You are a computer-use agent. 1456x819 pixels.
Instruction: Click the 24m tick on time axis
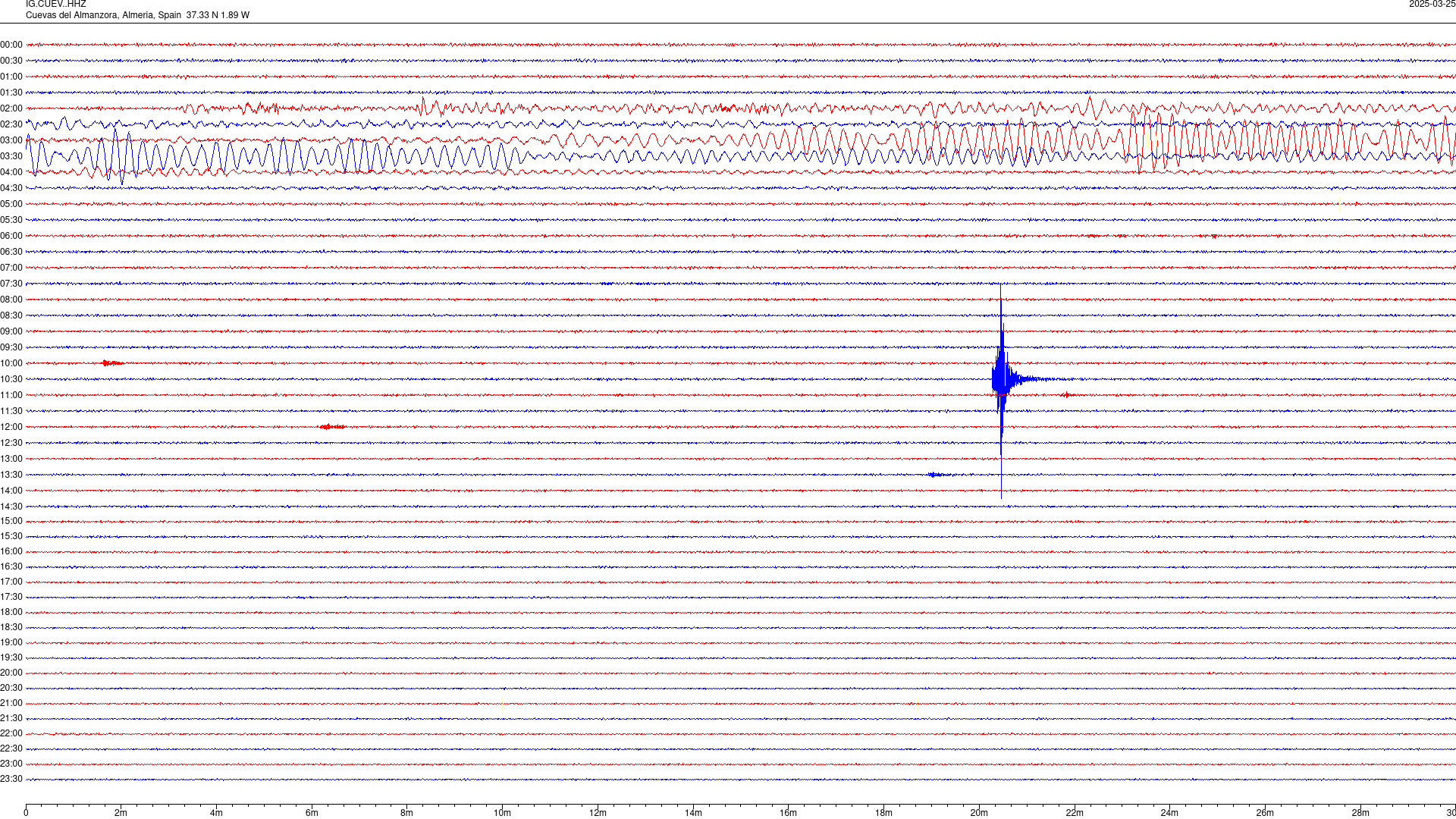pos(1169,813)
